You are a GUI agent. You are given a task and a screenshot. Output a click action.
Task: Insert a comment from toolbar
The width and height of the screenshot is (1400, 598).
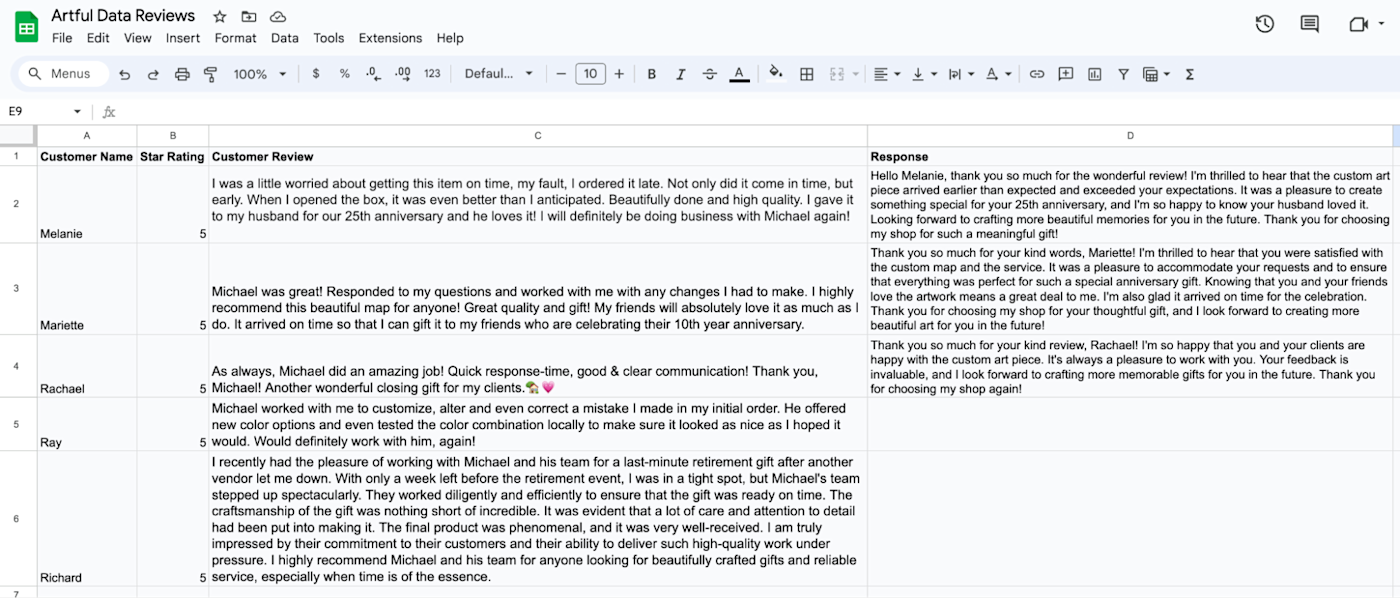(1066, 74)
